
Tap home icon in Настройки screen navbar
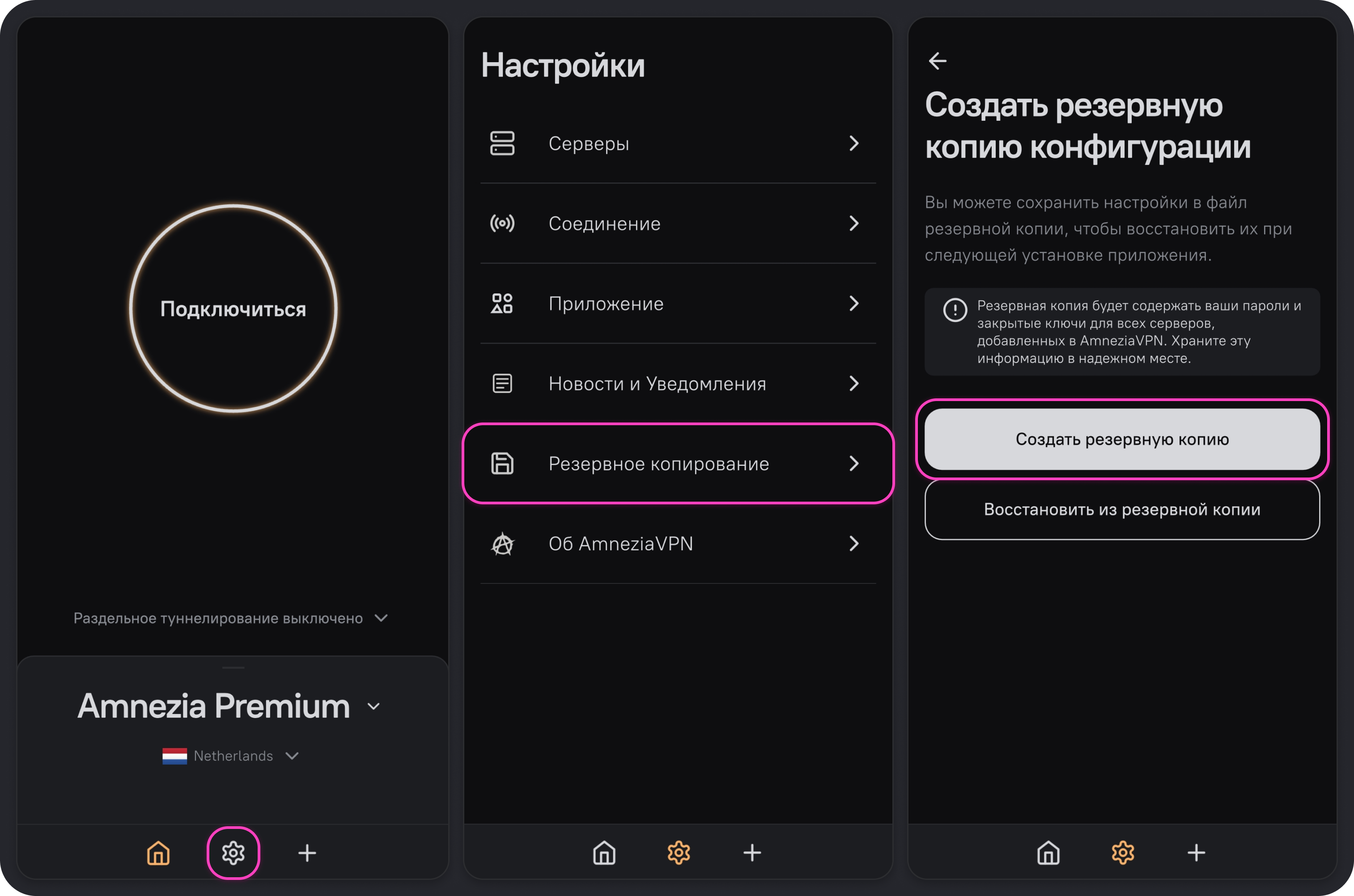[x=604, y=853]
